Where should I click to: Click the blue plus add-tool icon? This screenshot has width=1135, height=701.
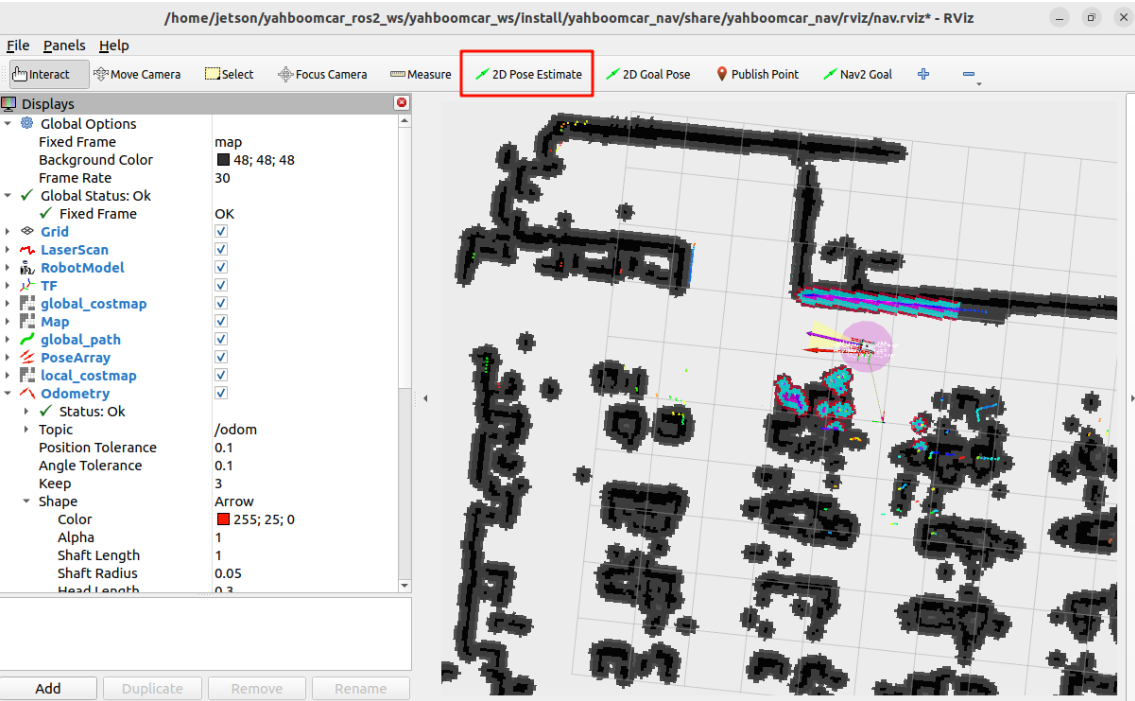pos(923,74)
